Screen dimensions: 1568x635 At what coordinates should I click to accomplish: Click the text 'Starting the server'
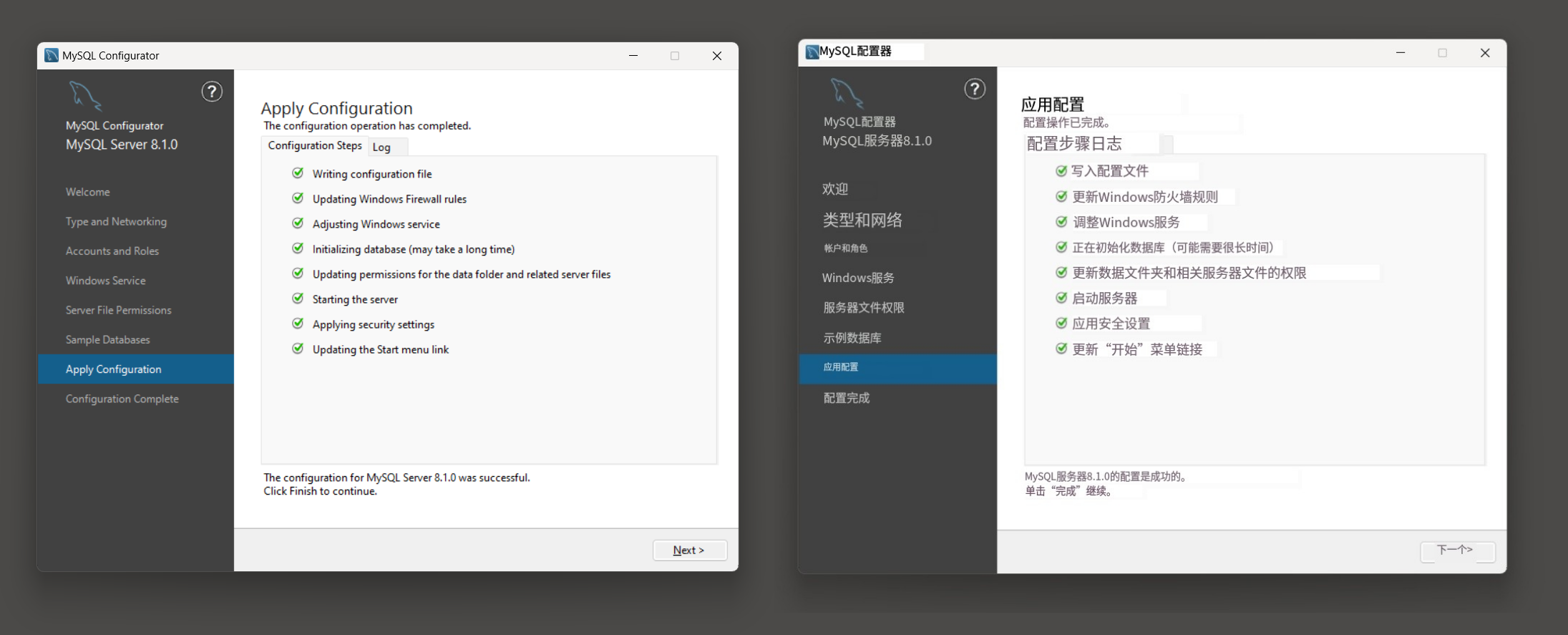pyautogui.click(x=355, y=299)
